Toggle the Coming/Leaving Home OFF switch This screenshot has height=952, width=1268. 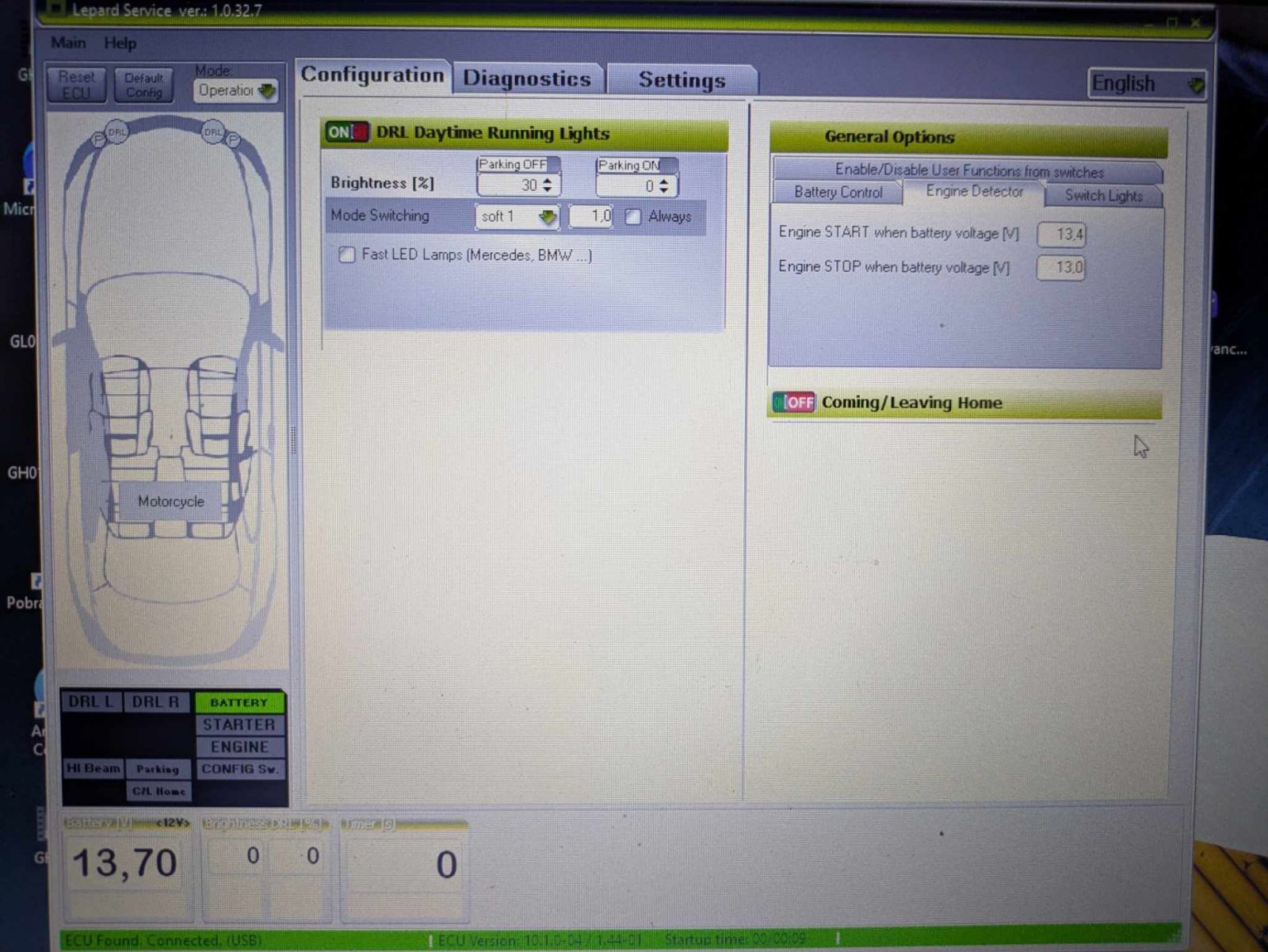coord(793,402)
